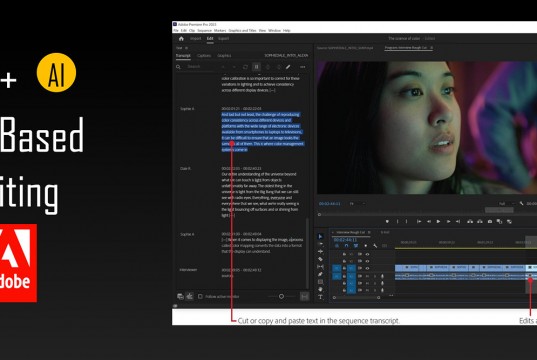Click the Export Frame camera icon
537x360 pixels.
pyautogui.click(x=490, y=222)
